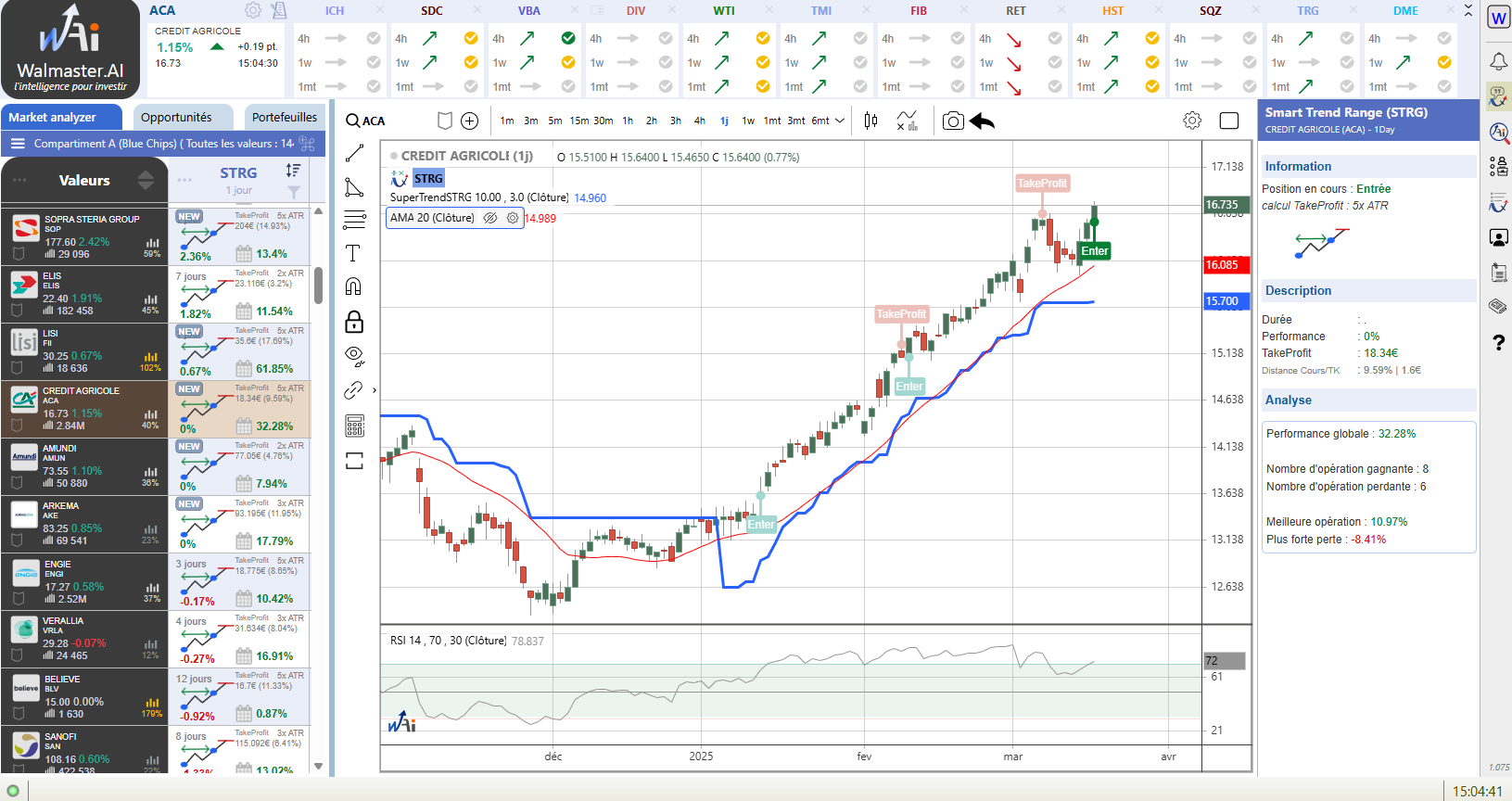The height and width of the screenshot is (801, 1512).
Task: Switch chart to fullscreen rectangle icon
Action: 1229,121
